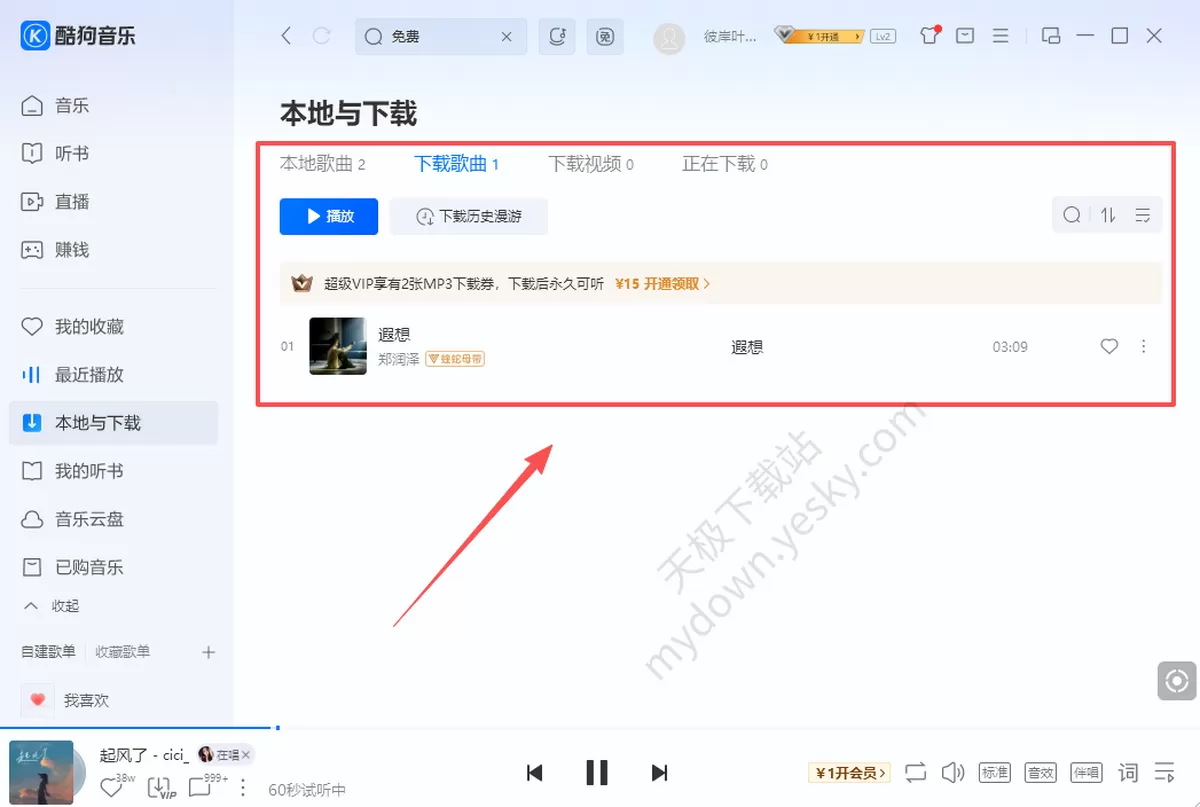The width and height of the screenshot is (1200, 807).
Task: Click the 免 free-listening icon
Action: [605, 37]
